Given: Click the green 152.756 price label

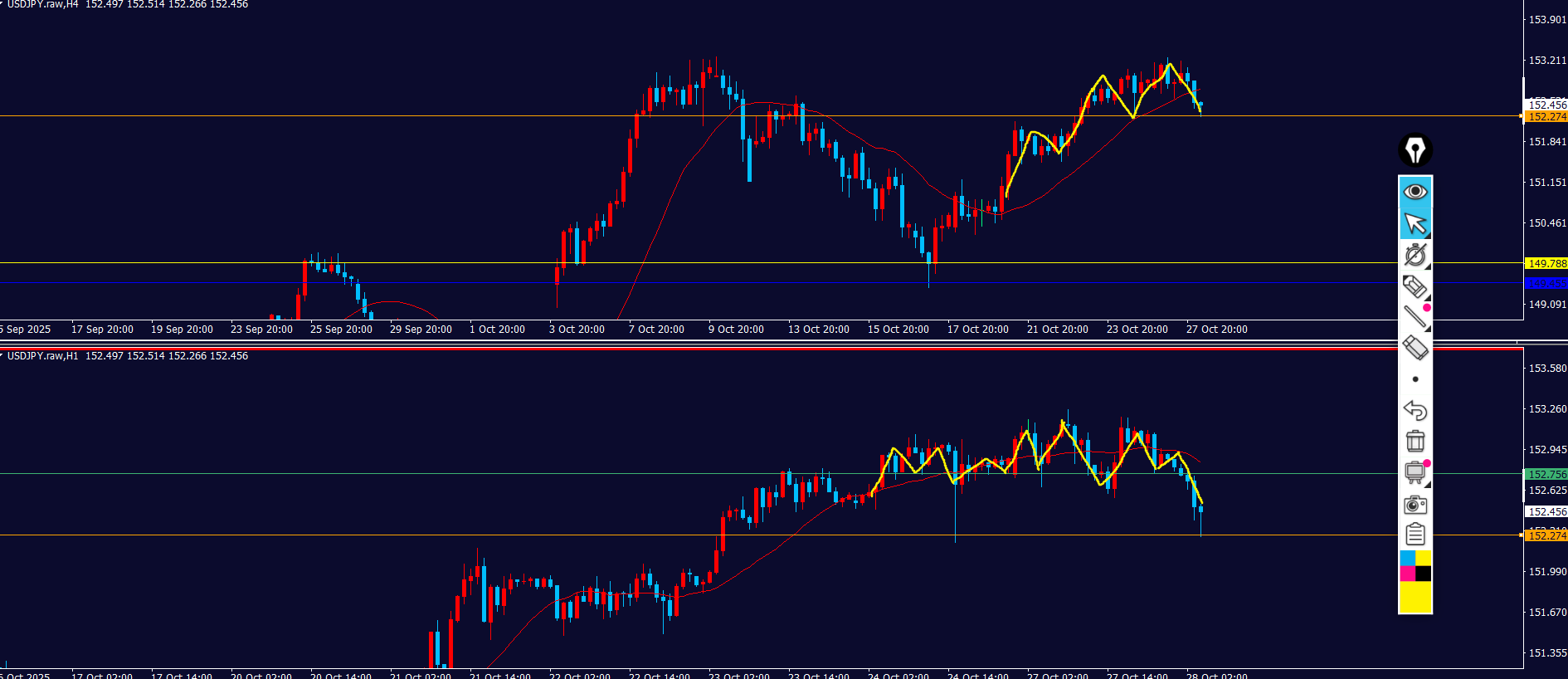Looking at the screenshot, I should click(x=1546, y=475).
